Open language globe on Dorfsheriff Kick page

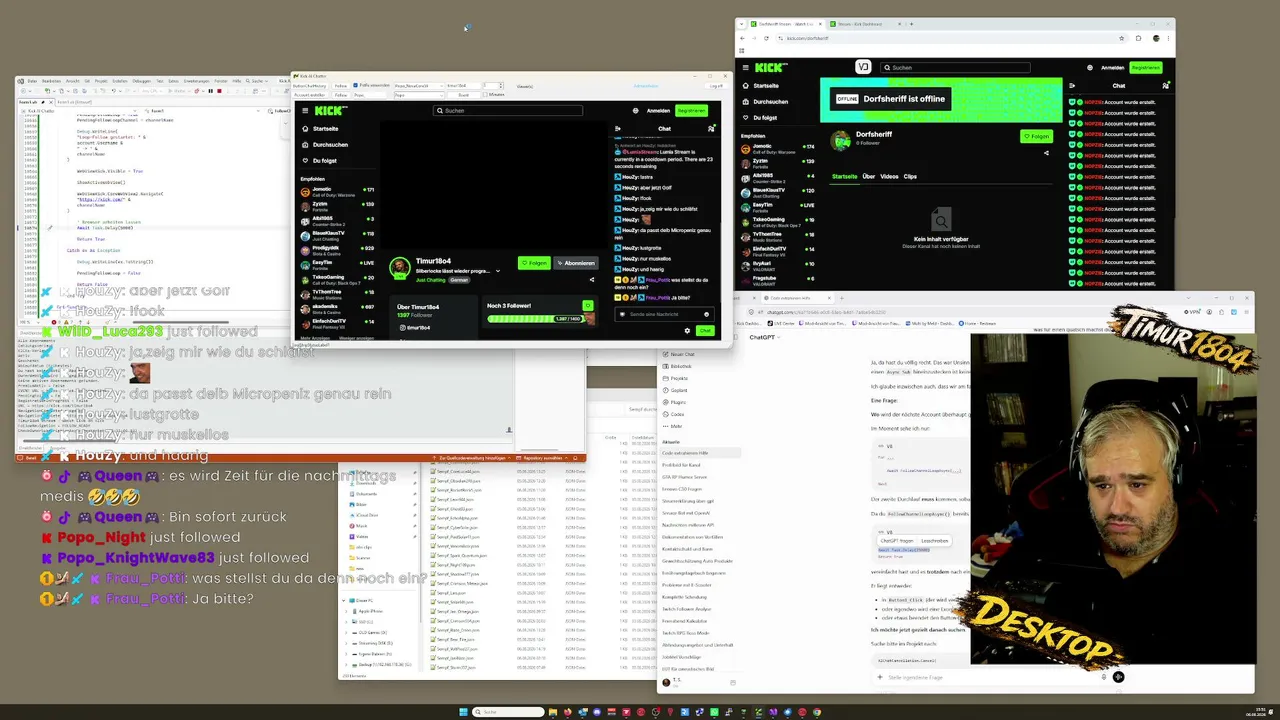click(x=1089, y=68)
